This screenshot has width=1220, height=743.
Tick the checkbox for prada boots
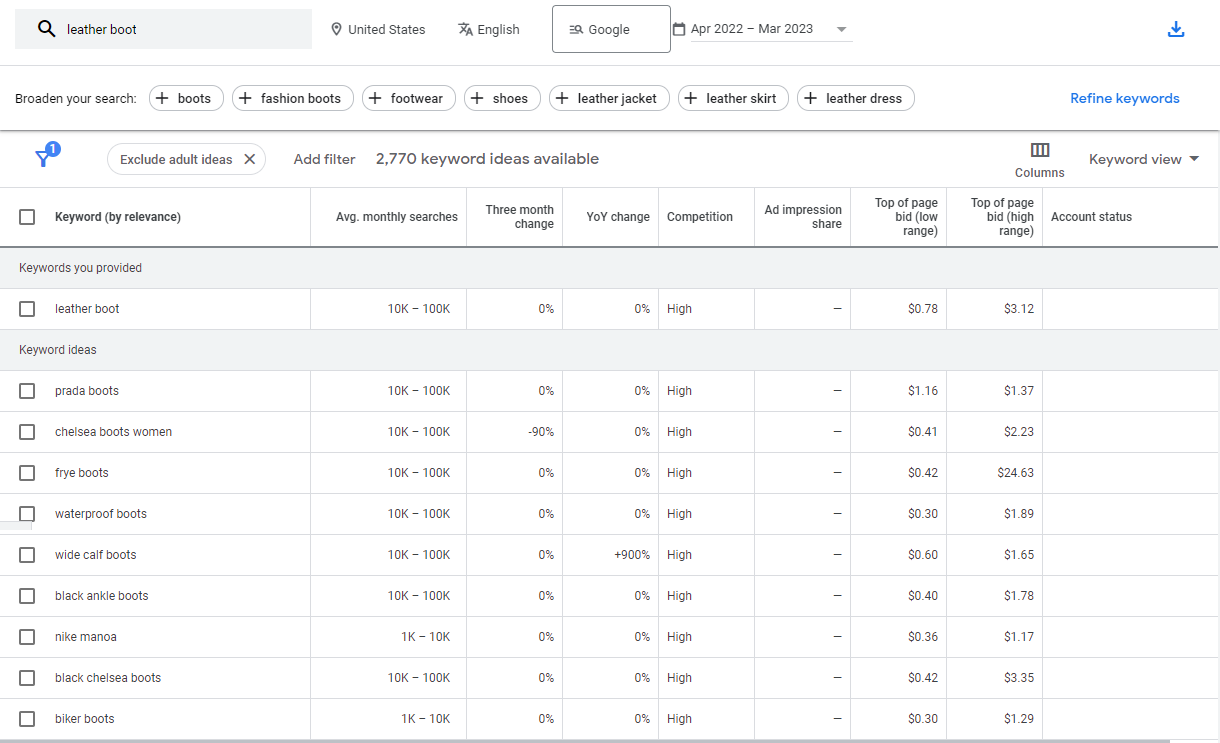(x=27, y=391)
